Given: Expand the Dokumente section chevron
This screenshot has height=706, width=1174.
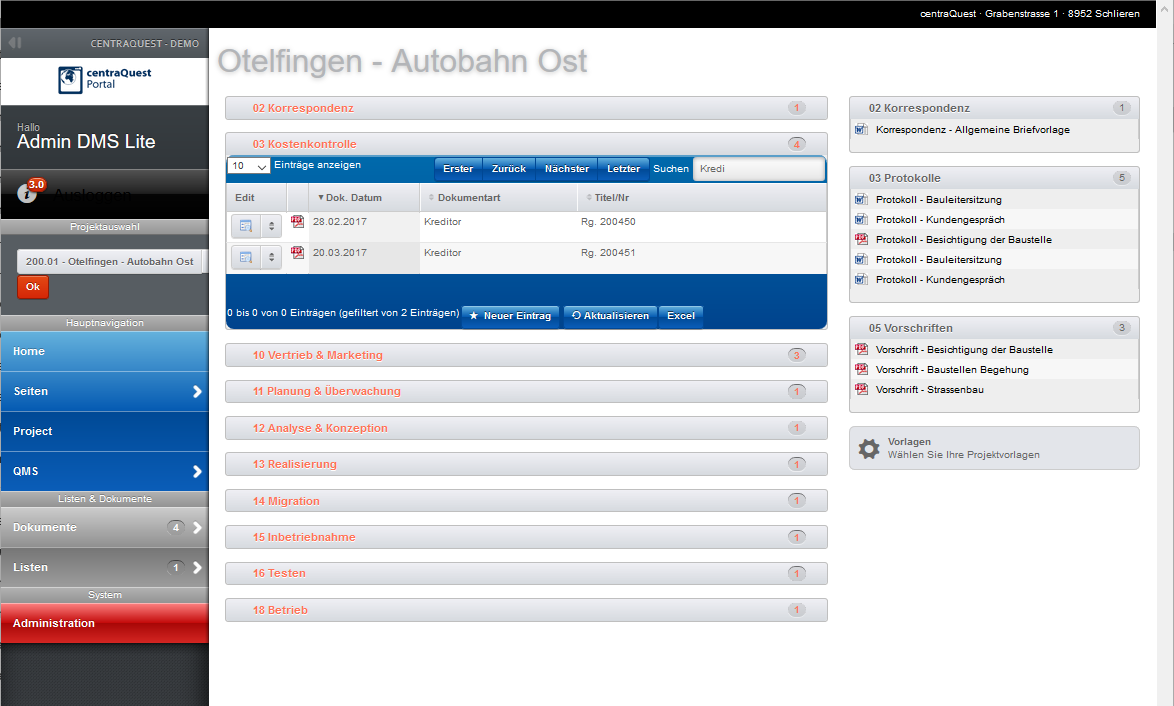Looking at the screenshot, I should coord(197,527).
